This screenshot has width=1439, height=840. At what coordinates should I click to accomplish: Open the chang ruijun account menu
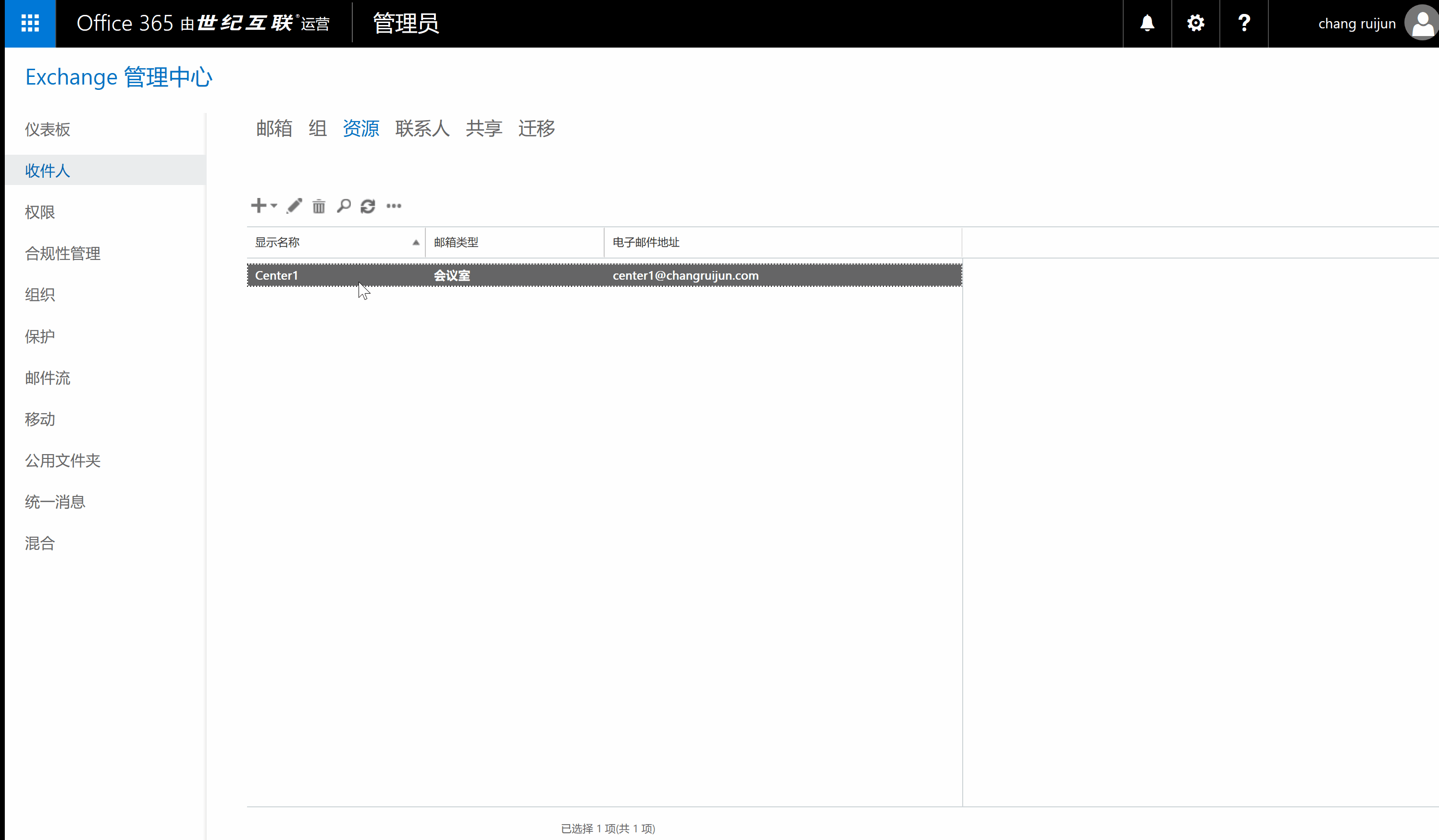pyautogui.click(x=1357, y=24)
